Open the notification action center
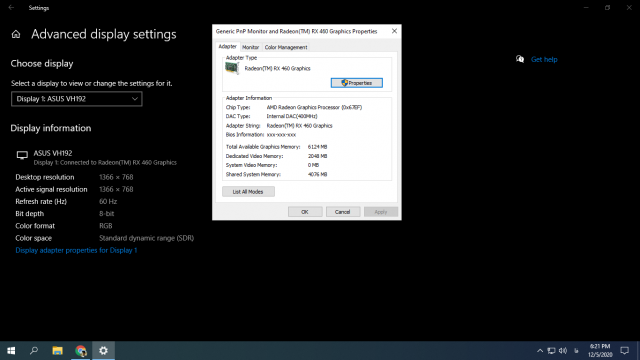This screenshot has height=360, width=640. [624, 351]
